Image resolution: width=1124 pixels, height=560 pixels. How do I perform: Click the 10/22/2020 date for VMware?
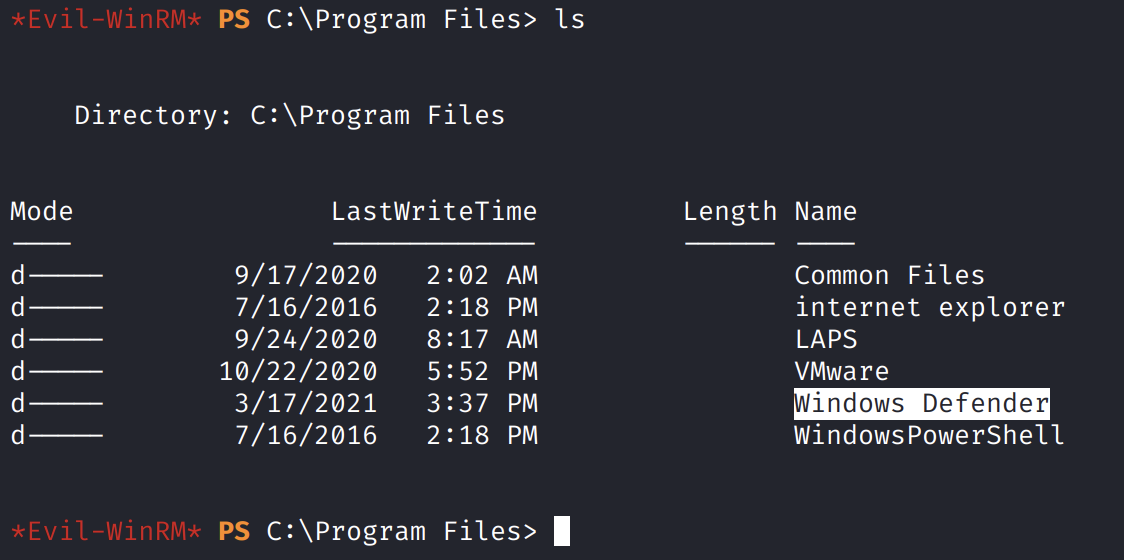(x=298, y=371)
